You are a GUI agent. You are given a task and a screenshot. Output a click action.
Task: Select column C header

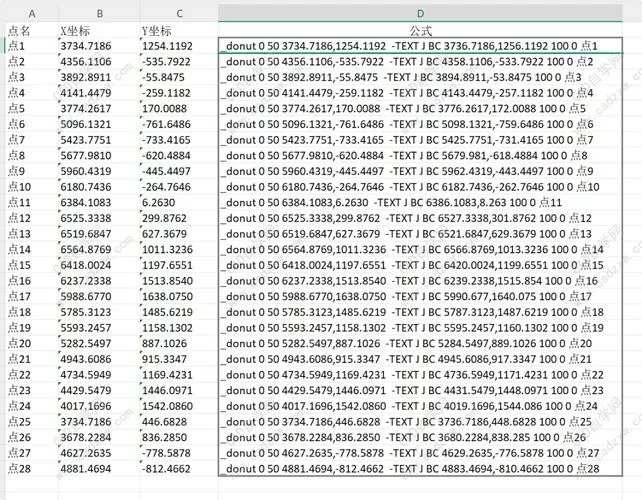tap(179, 14)
